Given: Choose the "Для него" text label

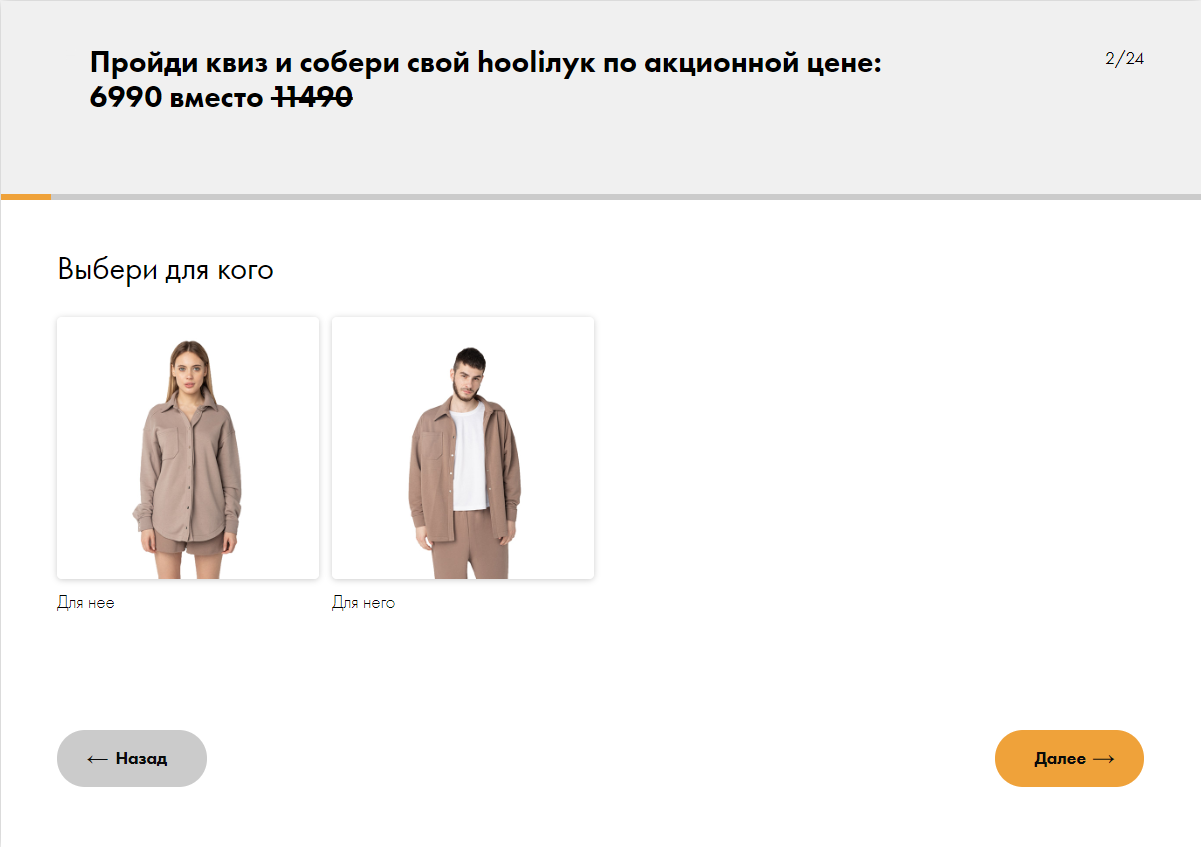Looking at the screenshot, I should tap(363, 603).
